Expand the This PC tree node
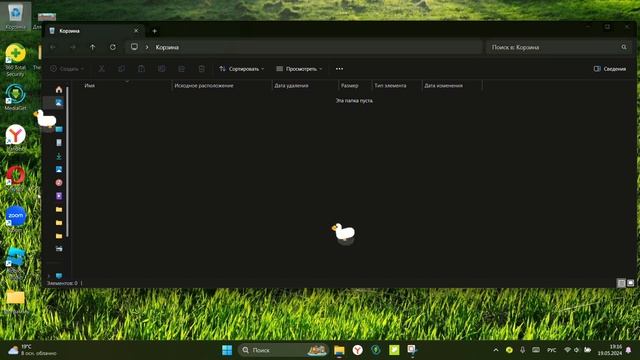The width and height of the screenshot is (640, 360). 49,276
